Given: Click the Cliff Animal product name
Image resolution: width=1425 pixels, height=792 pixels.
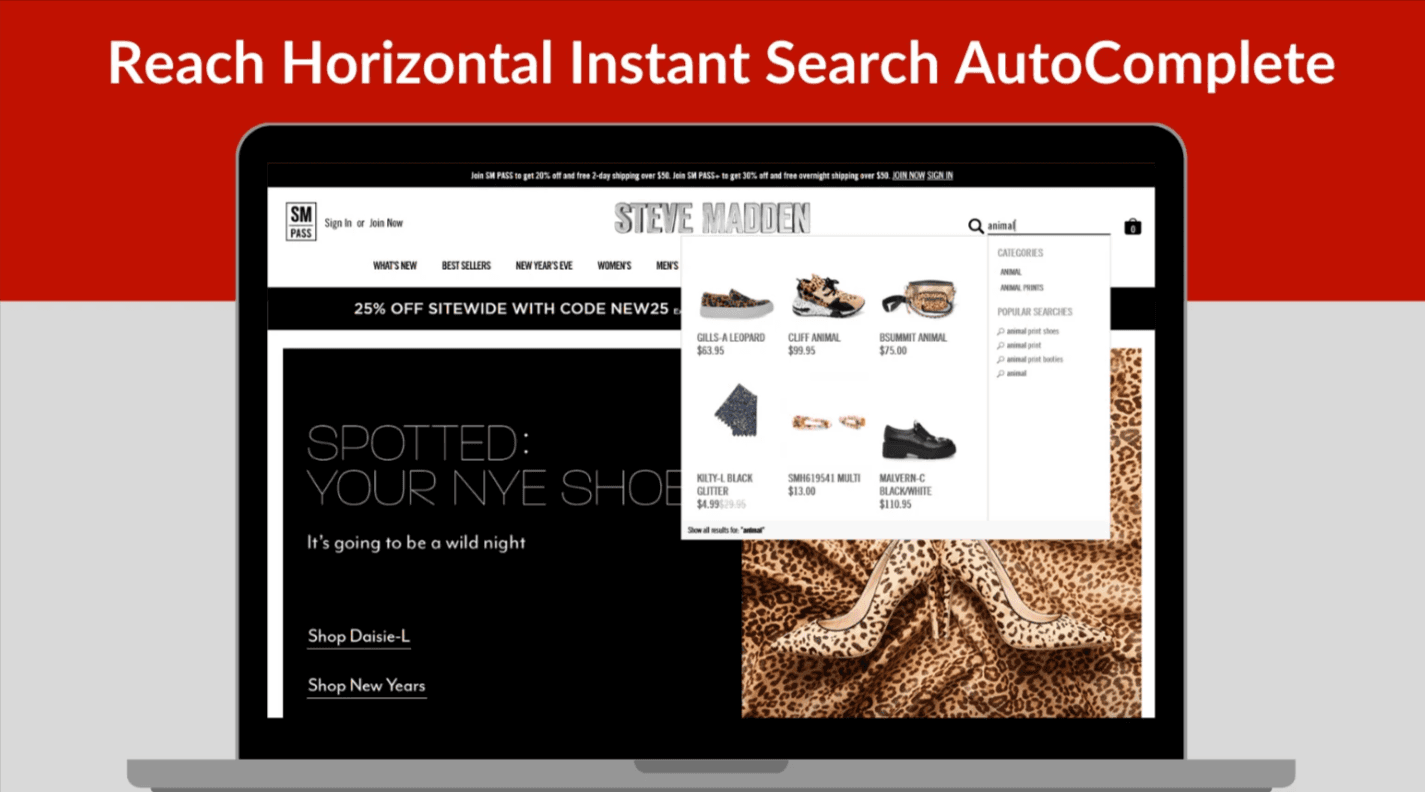Looking at the screenshot, I should pos(814,338).
